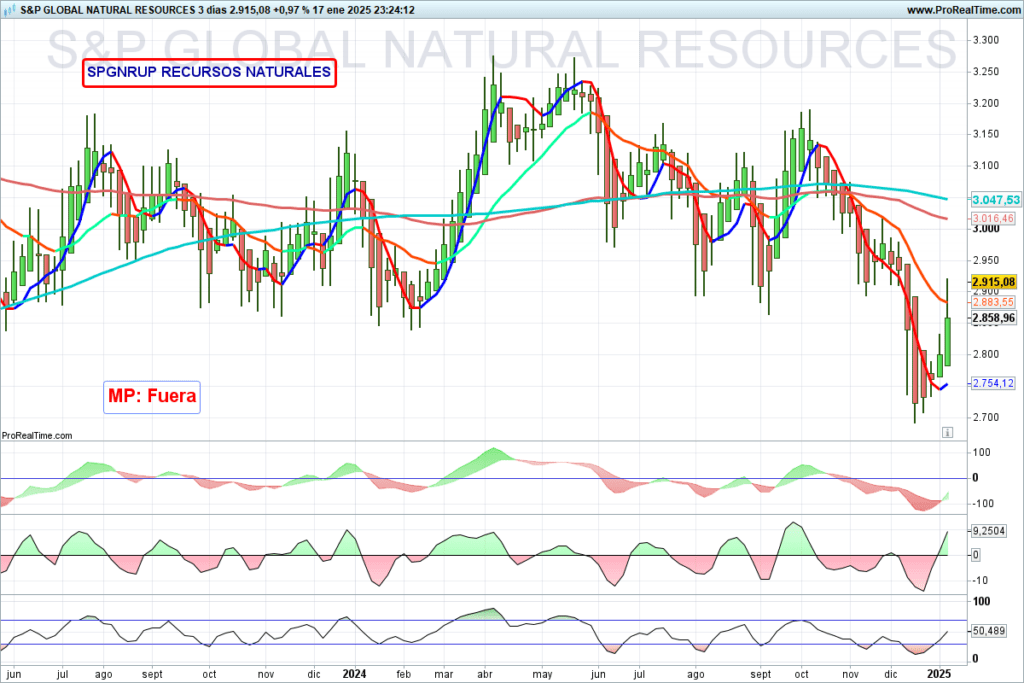Click the 2024 year marker on time axis

tap(355, 675)
